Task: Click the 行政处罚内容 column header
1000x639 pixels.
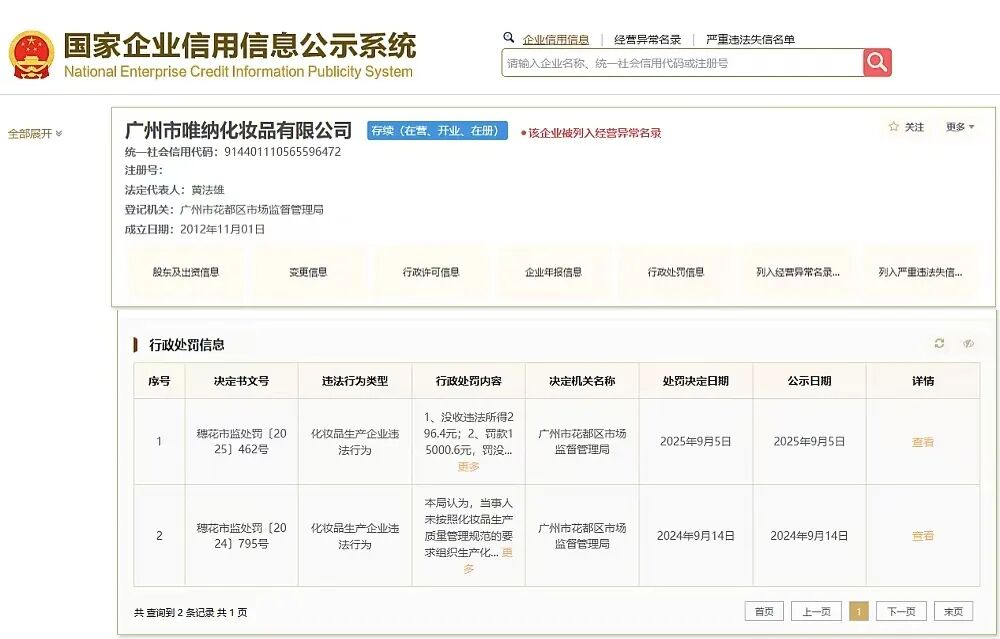Action: (469, 381)
